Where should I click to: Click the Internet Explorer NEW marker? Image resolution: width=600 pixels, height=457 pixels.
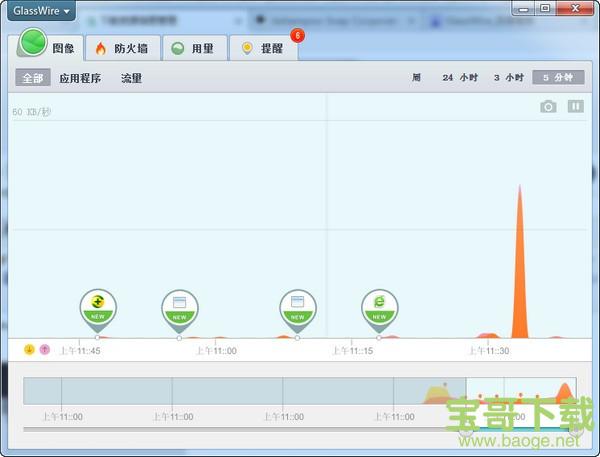tap(379, 310)
